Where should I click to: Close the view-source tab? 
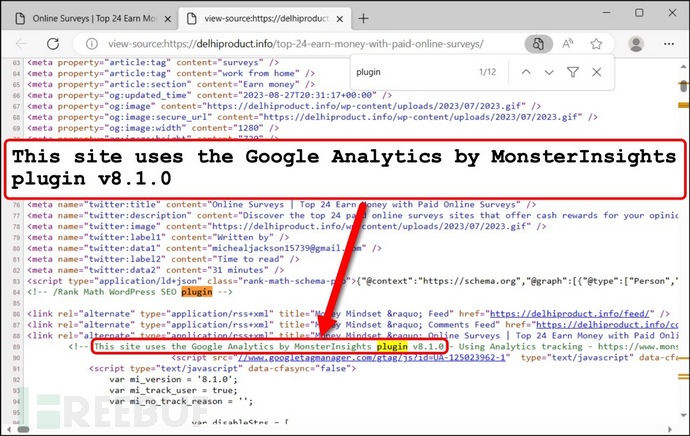340,19
